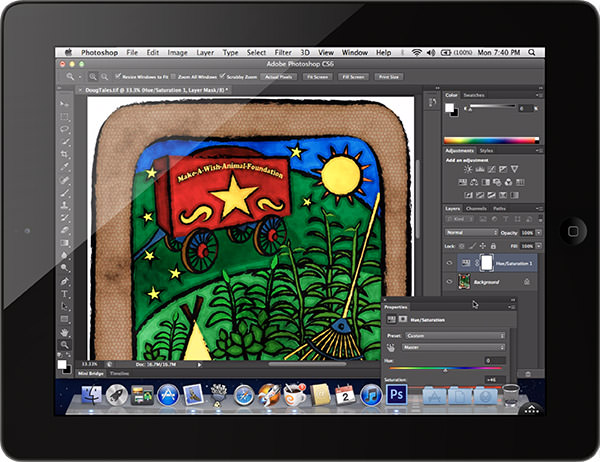The width and height of the screenshot is (600, 462).
Task: Select the Path Selection tool
Action: [64, 307]
